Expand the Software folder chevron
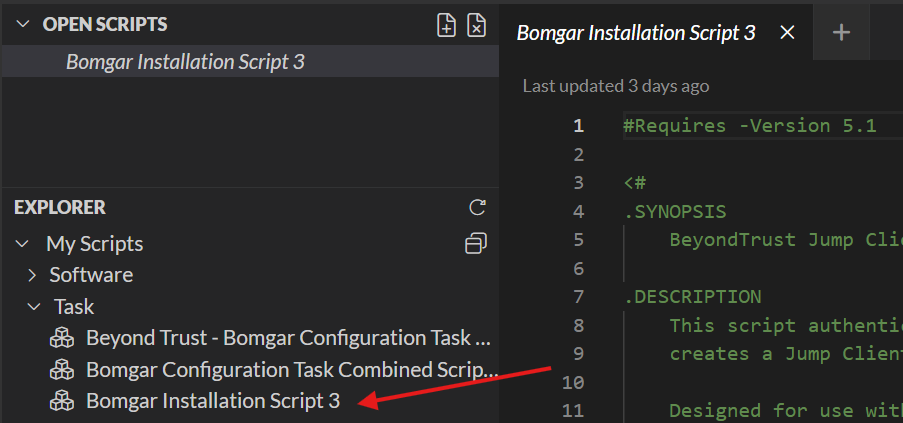Viewport: 903px width, 423px height. coord(32,275)
